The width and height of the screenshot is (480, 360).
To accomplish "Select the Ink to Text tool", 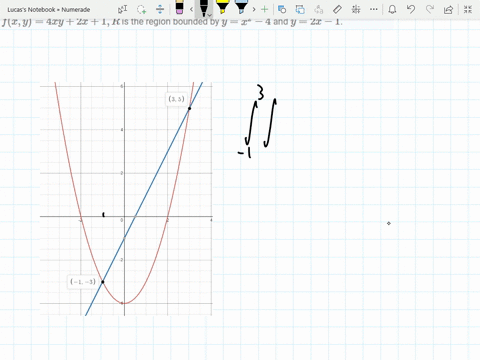I will click(x=319, y=9).
